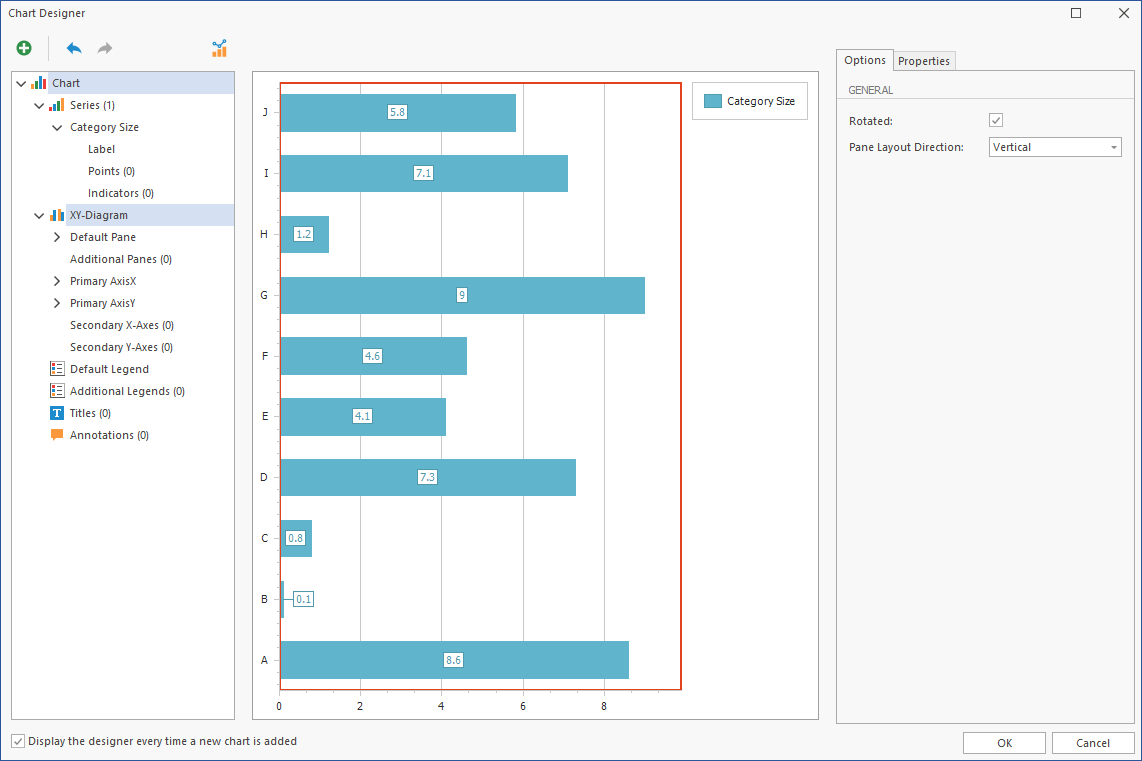Click the Undo arrow icon
Screen dimensions: 1142x761
(74, 48)
